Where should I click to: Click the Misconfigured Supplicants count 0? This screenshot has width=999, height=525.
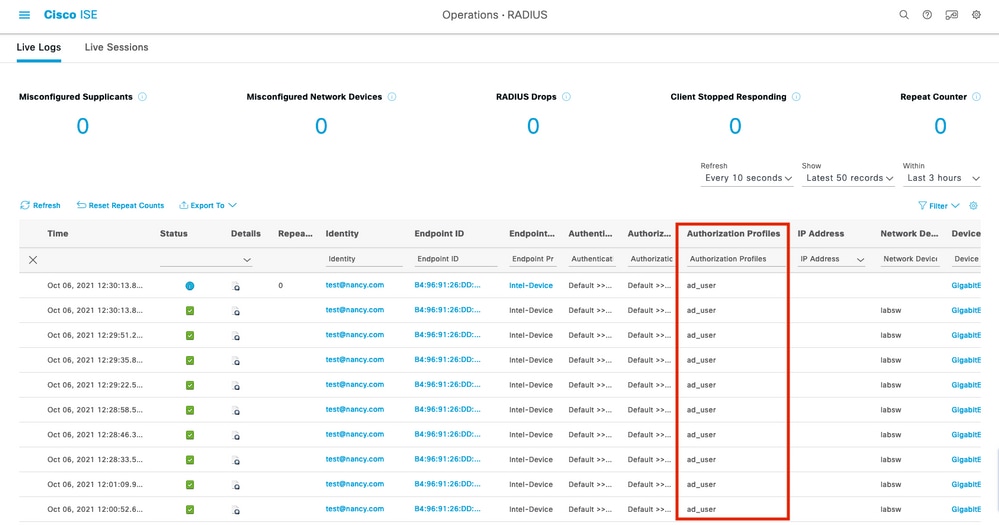[82, 126]
